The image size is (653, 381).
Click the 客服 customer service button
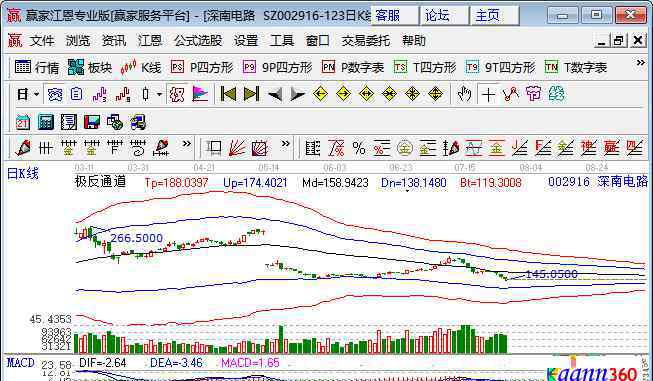pos(395,15)
